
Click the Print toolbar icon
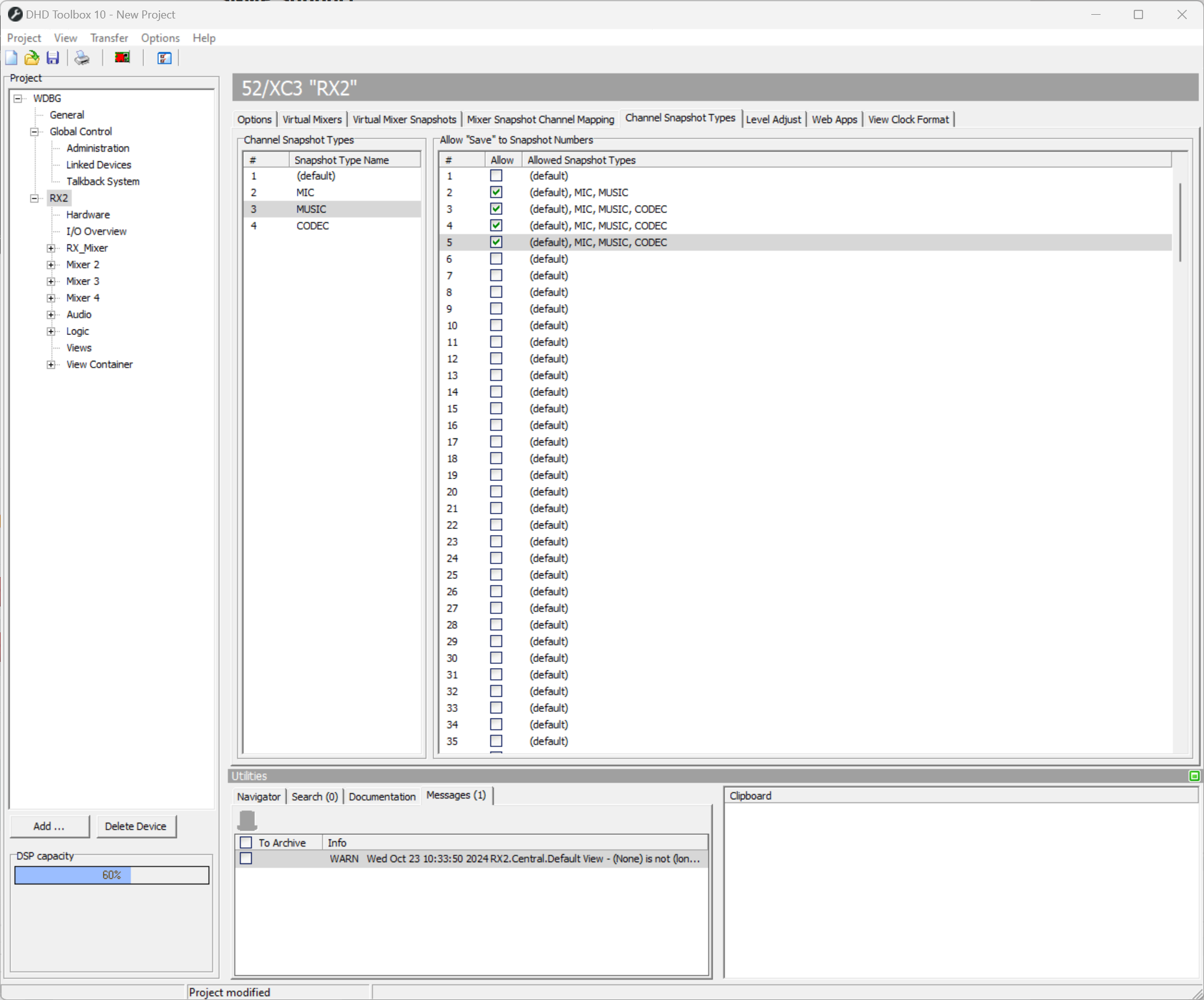tap(81, 57)
